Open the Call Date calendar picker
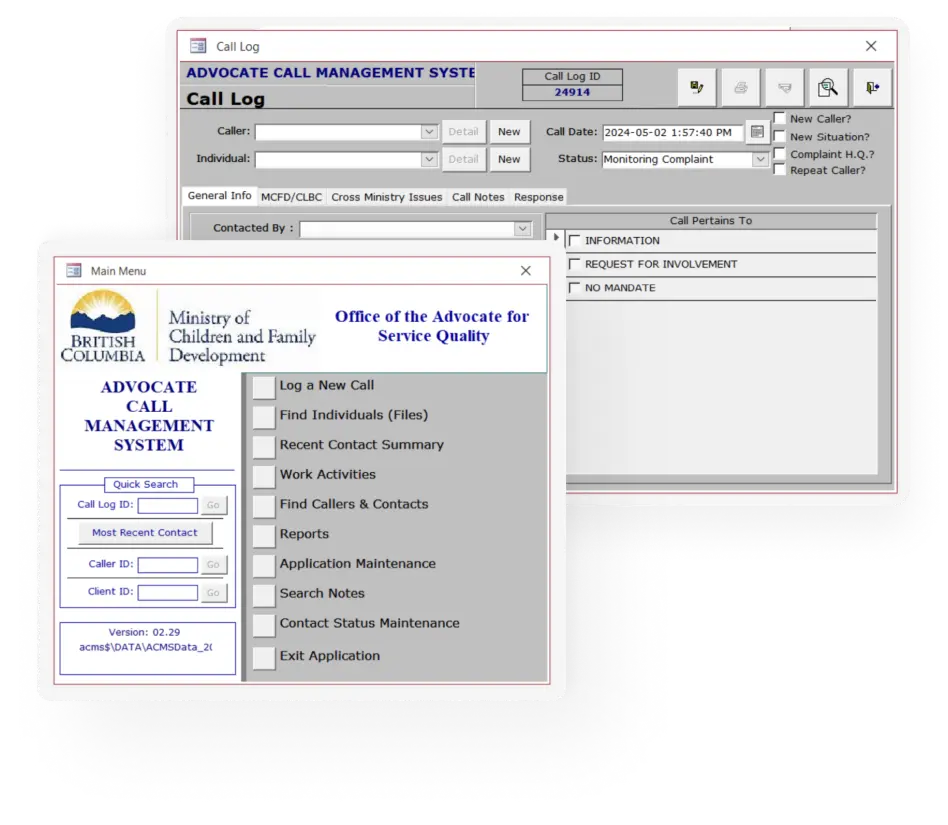This screenshot has width=948, height=825. [x=757, y=132]
